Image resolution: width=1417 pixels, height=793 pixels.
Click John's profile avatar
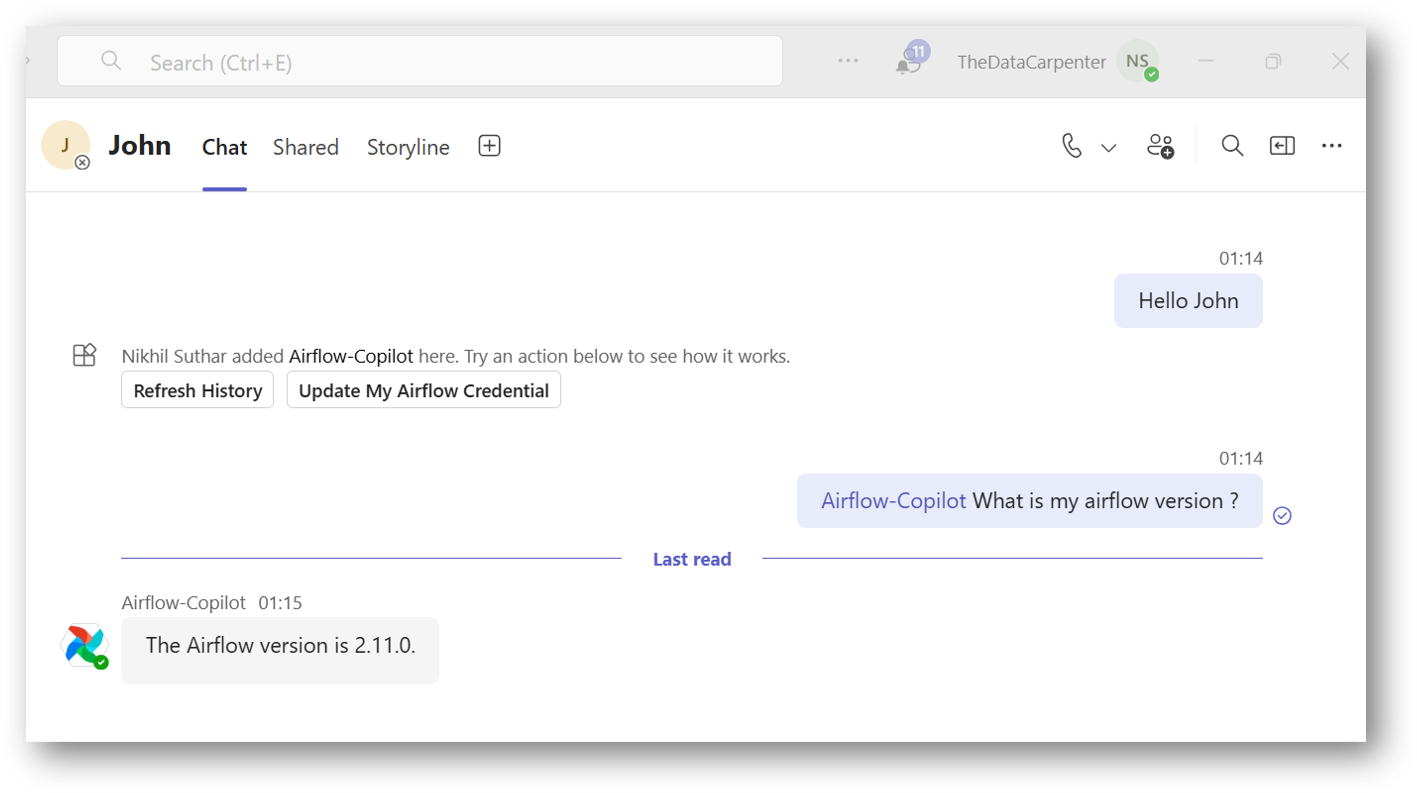tap(65, 145)
